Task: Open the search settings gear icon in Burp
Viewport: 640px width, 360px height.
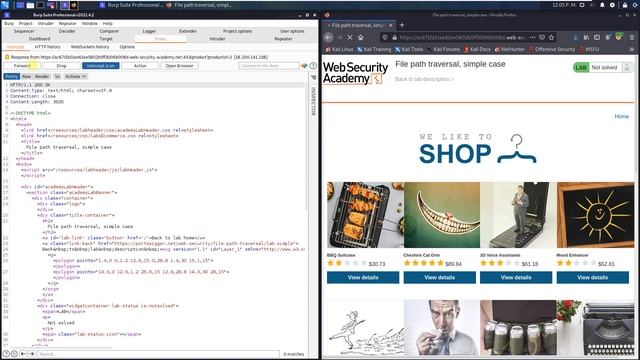Action: click(14, 354)
